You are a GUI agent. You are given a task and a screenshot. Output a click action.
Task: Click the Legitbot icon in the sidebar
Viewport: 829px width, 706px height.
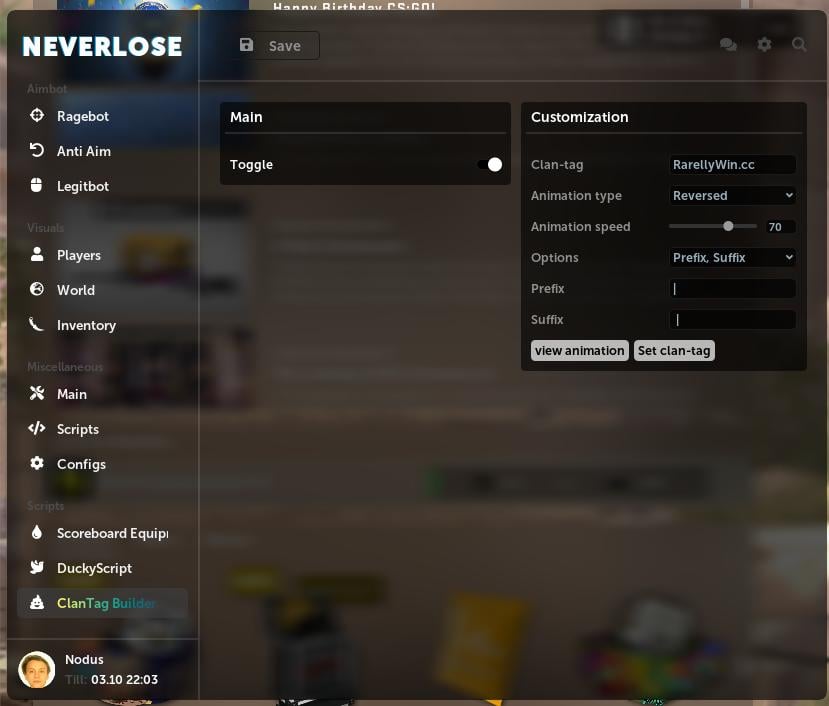[x=37, y=186]
